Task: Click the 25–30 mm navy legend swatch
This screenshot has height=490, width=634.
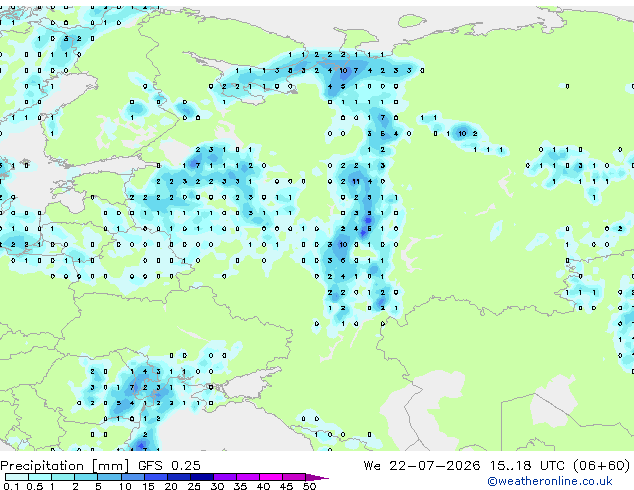Action: (x=201, y=477)
